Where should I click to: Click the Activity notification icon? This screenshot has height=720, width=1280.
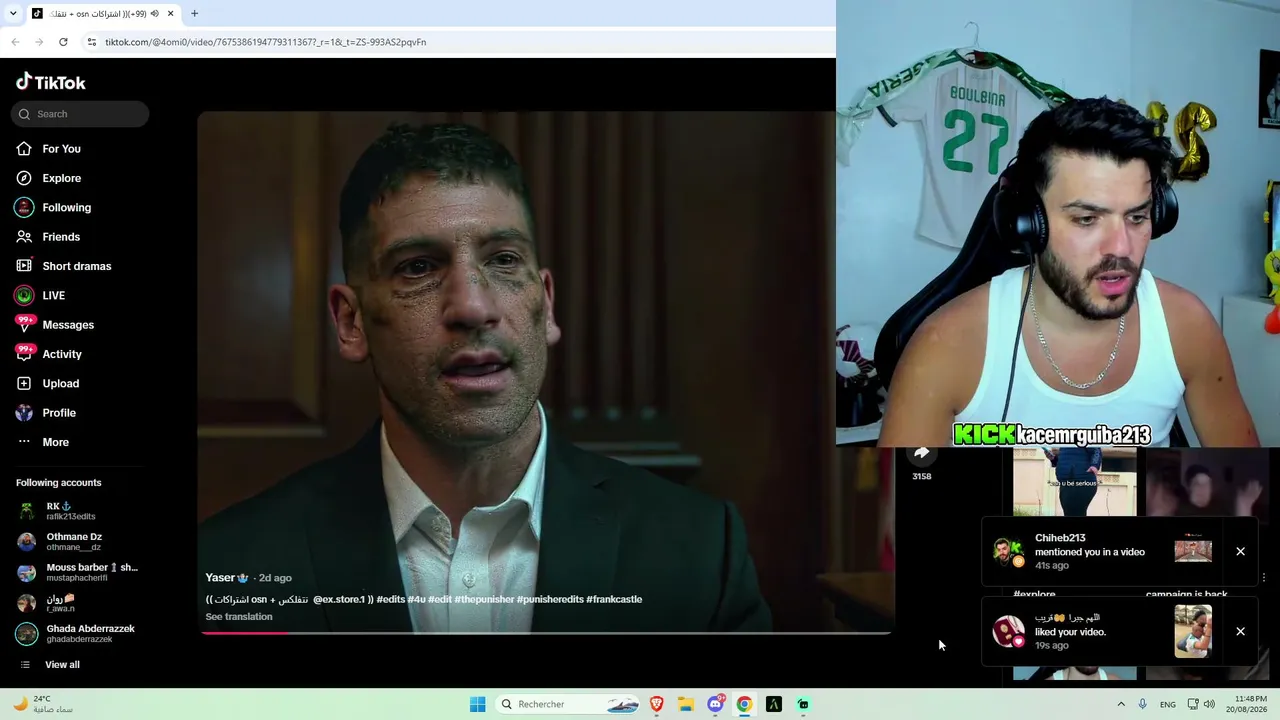pos(24,354)
